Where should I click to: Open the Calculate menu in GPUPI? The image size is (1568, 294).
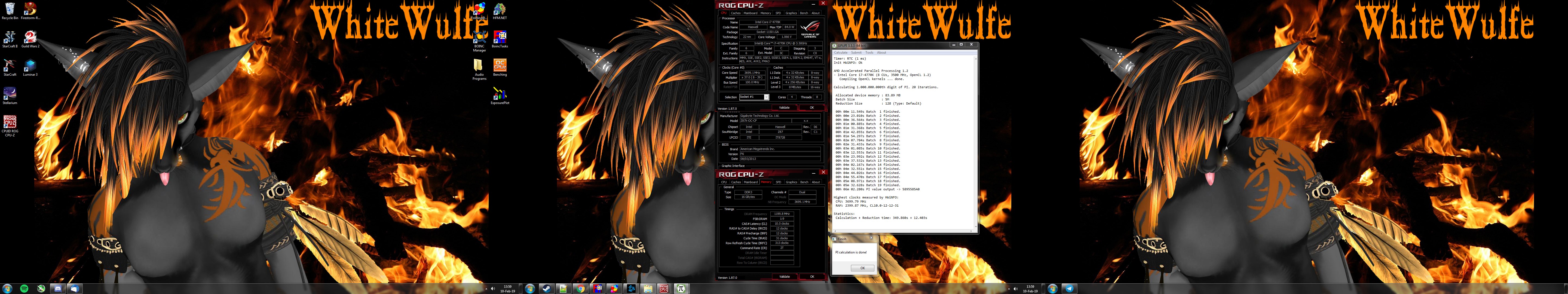(x=841, y=52)
